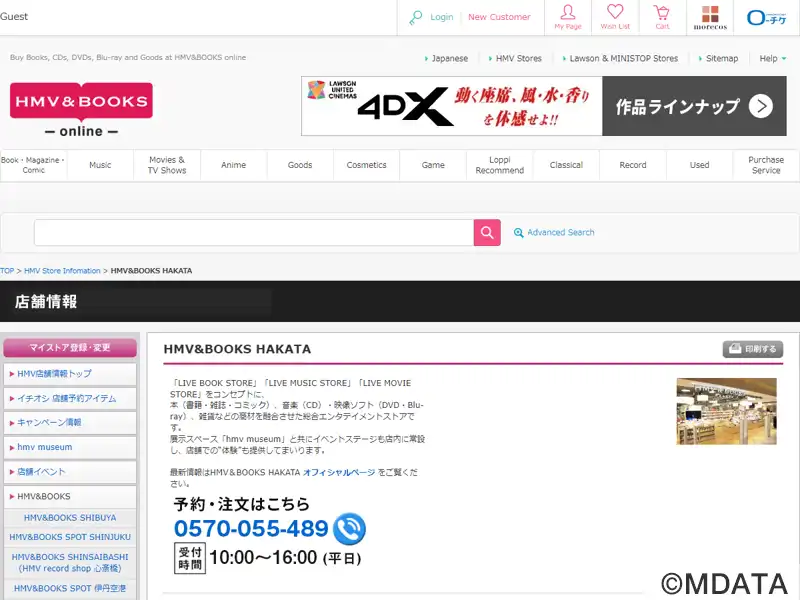Open the shopping Cart icon
The width and height of the screenshot is (800, 600).
pos(662,12)
